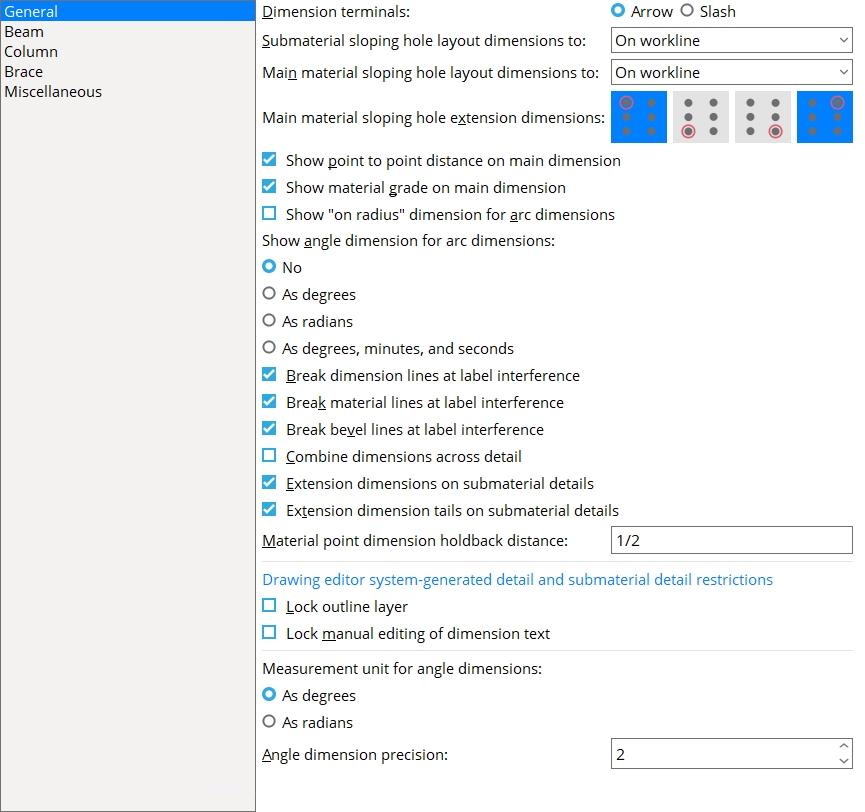Enable Show "on radius" dimension for arcs
Image resolution: width=865 pixels, height=812 pixels.
269,214
